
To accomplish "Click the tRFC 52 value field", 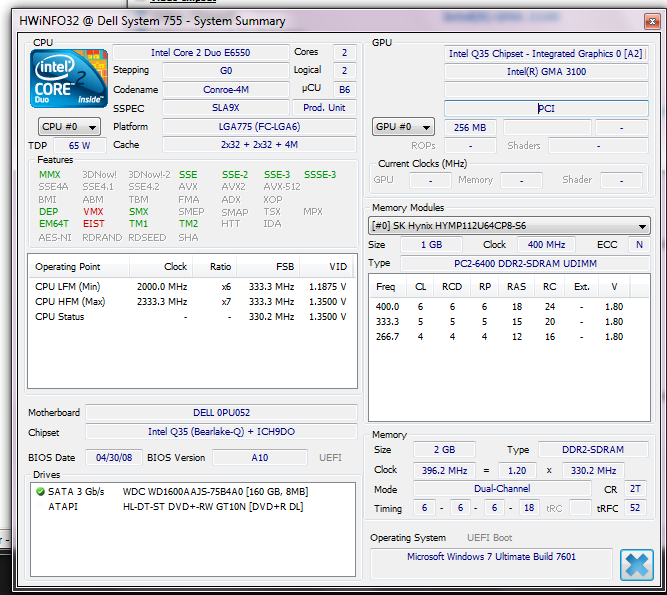I will pyautogui.click(x=635, y=508).
